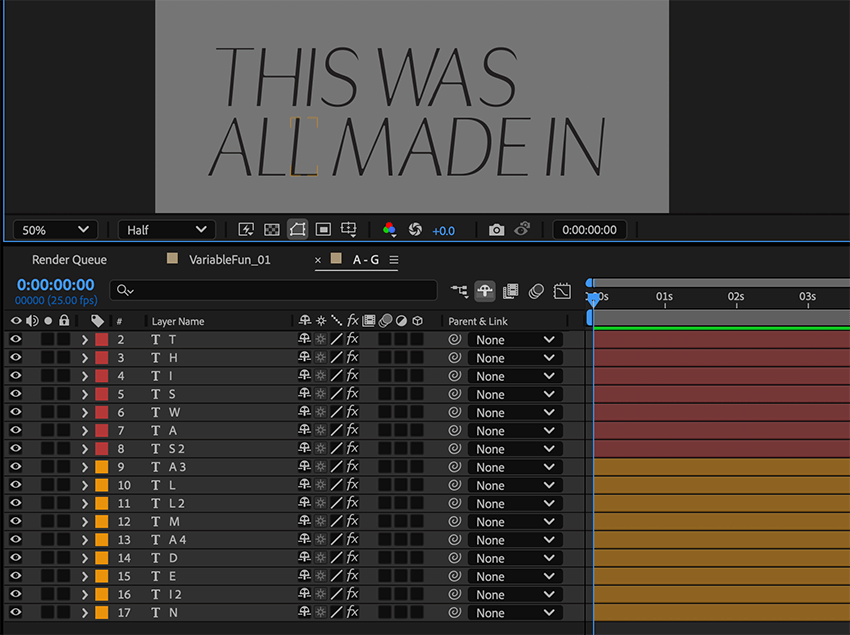Click the orange label swatch of layer A3
This screenshot has width=850, height=635.
(101, 467)
